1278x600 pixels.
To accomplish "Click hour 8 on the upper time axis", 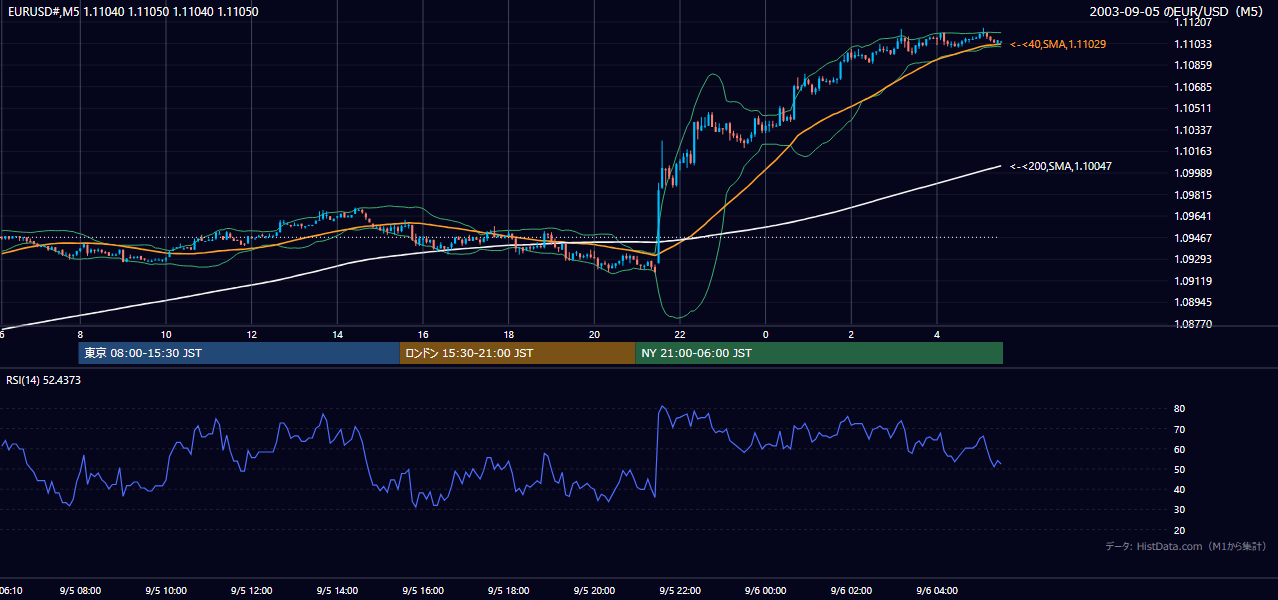I will [80, 334].
